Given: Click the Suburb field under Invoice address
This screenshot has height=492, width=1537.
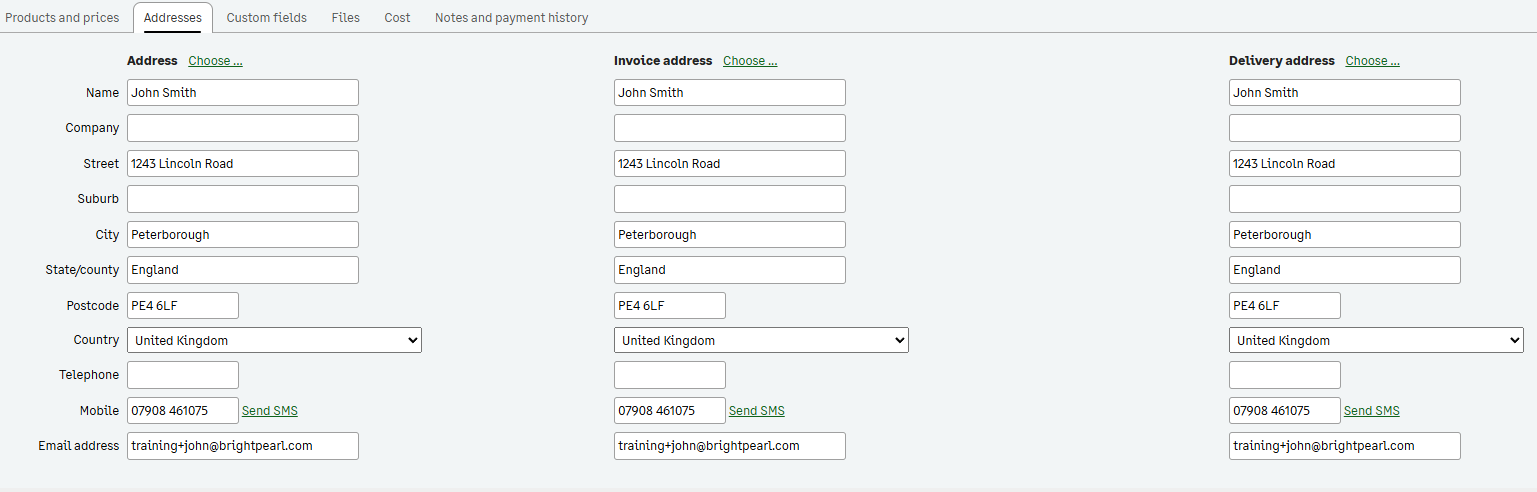Looking at the screenshot, I should tap(730, 199).
